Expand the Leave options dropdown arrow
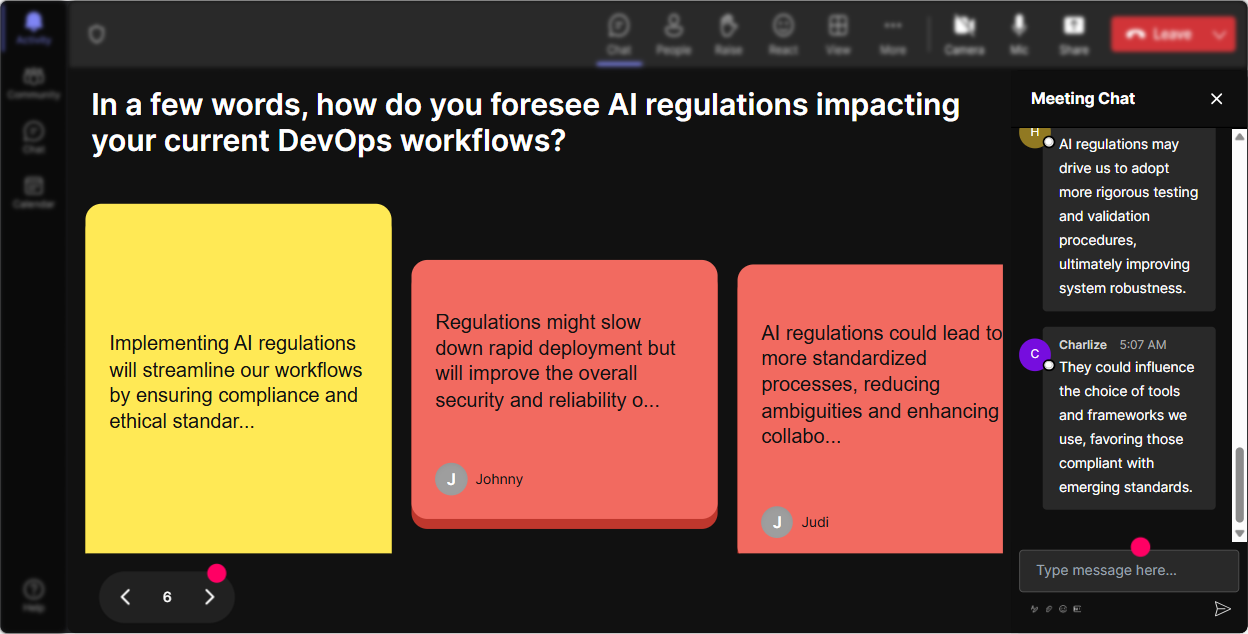The width and height of the screenshot is (1248, 634). [x=1220, y=34]
